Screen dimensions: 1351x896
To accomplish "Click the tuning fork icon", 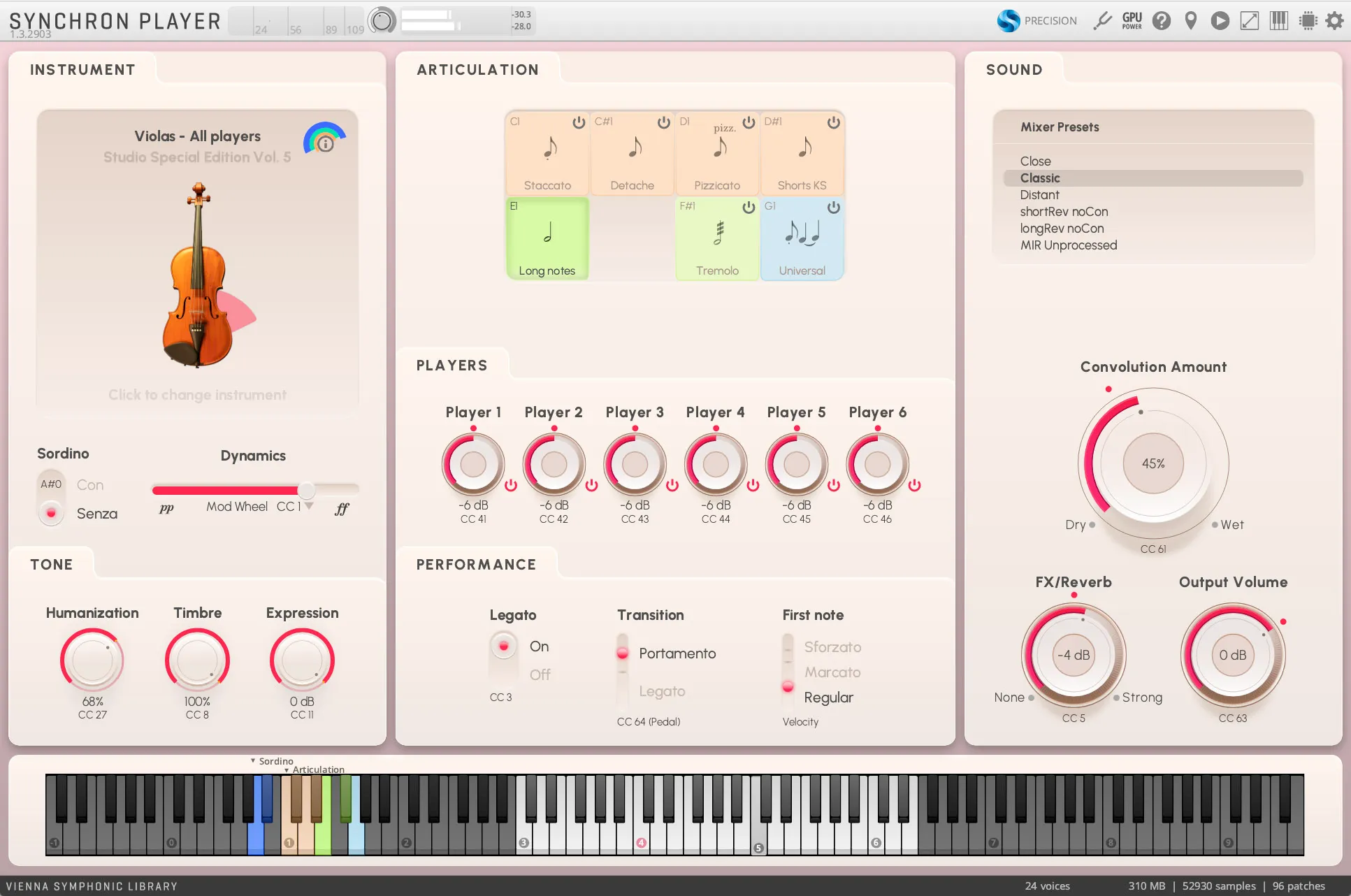I will point(1103,21).
